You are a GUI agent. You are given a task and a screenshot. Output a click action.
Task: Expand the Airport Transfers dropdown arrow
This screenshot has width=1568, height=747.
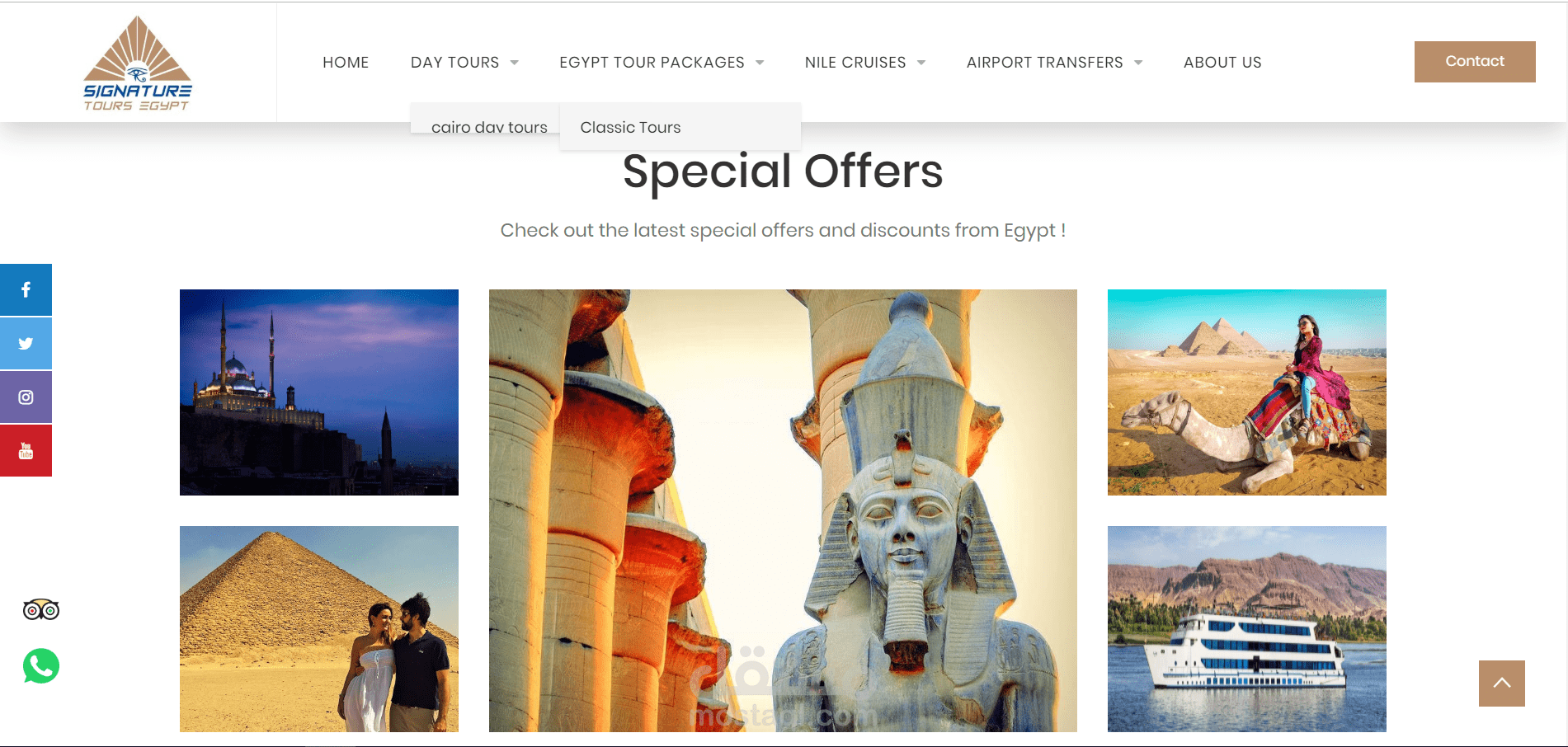pos(1138,63)
